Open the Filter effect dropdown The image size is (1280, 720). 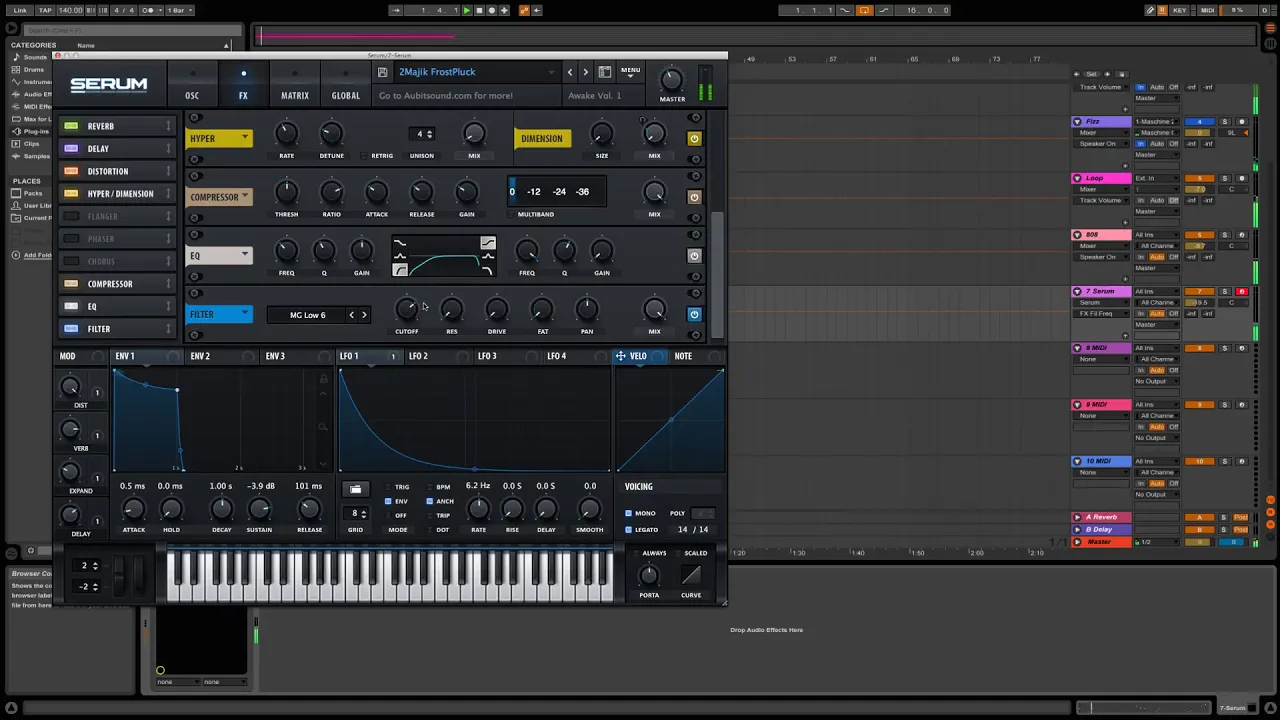(x=219, y=314)
